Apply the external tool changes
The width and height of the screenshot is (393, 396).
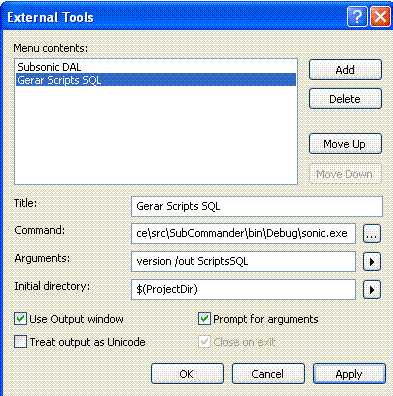pos(349,374)
